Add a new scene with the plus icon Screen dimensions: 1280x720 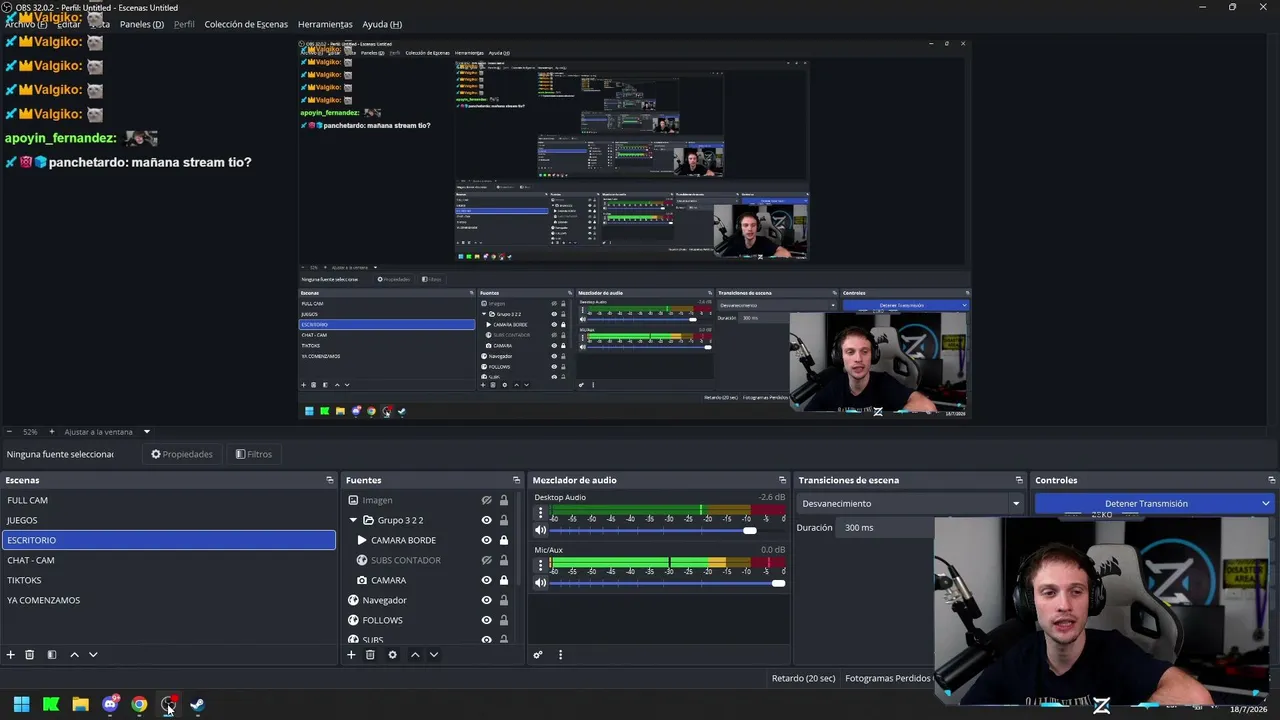click(x=11, y=655)
